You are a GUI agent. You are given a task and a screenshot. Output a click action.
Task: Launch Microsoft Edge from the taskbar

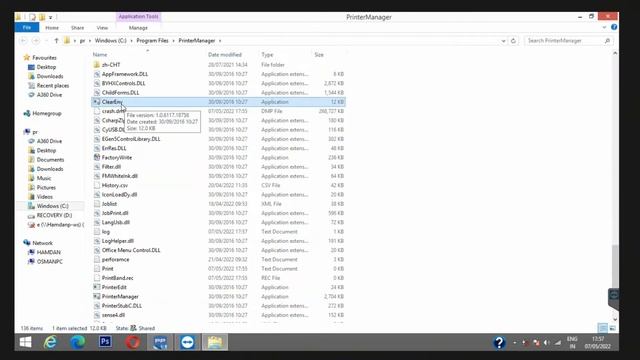(x=77, y=342)
